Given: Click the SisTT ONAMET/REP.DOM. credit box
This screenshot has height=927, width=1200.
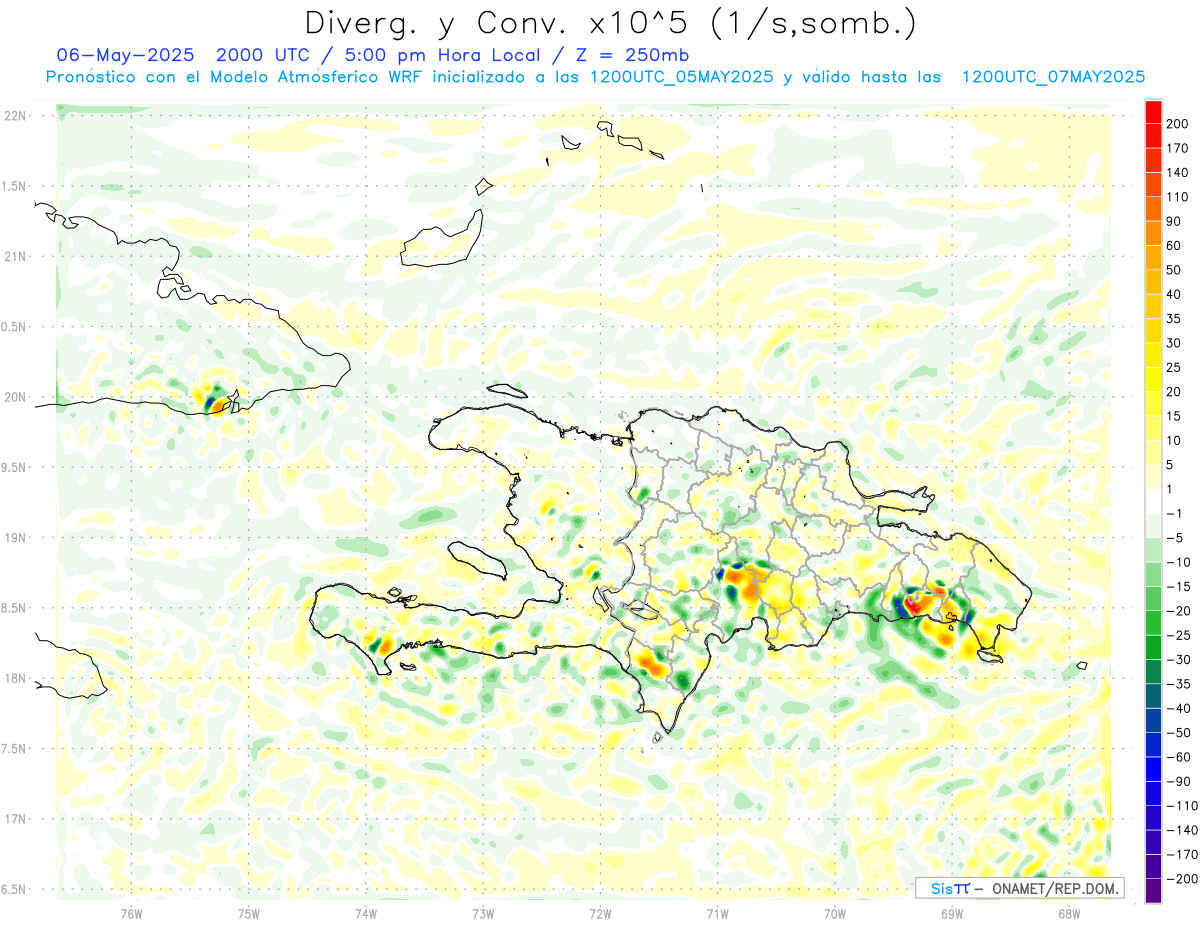Looking at the screenshot, I should (1019, 888).
